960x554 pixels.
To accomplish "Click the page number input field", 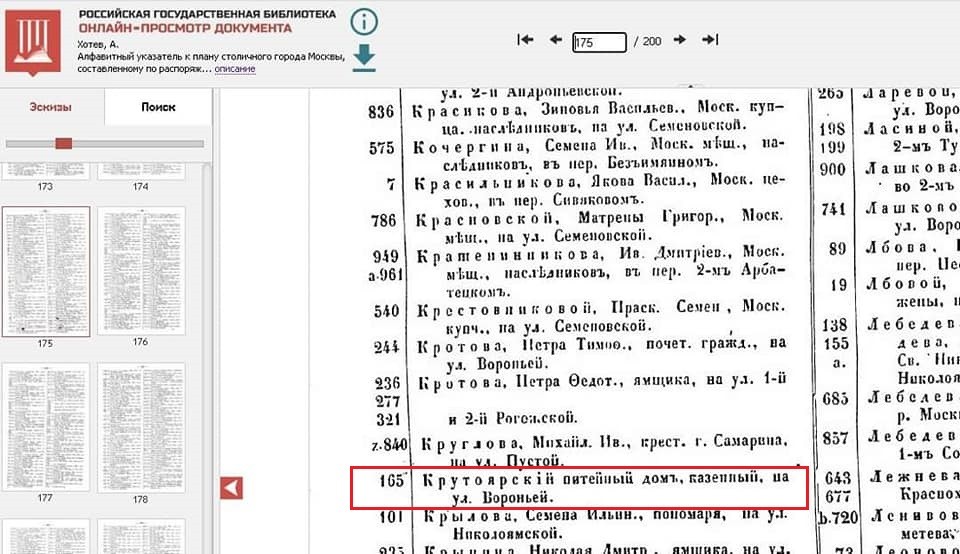I will 598,42.
